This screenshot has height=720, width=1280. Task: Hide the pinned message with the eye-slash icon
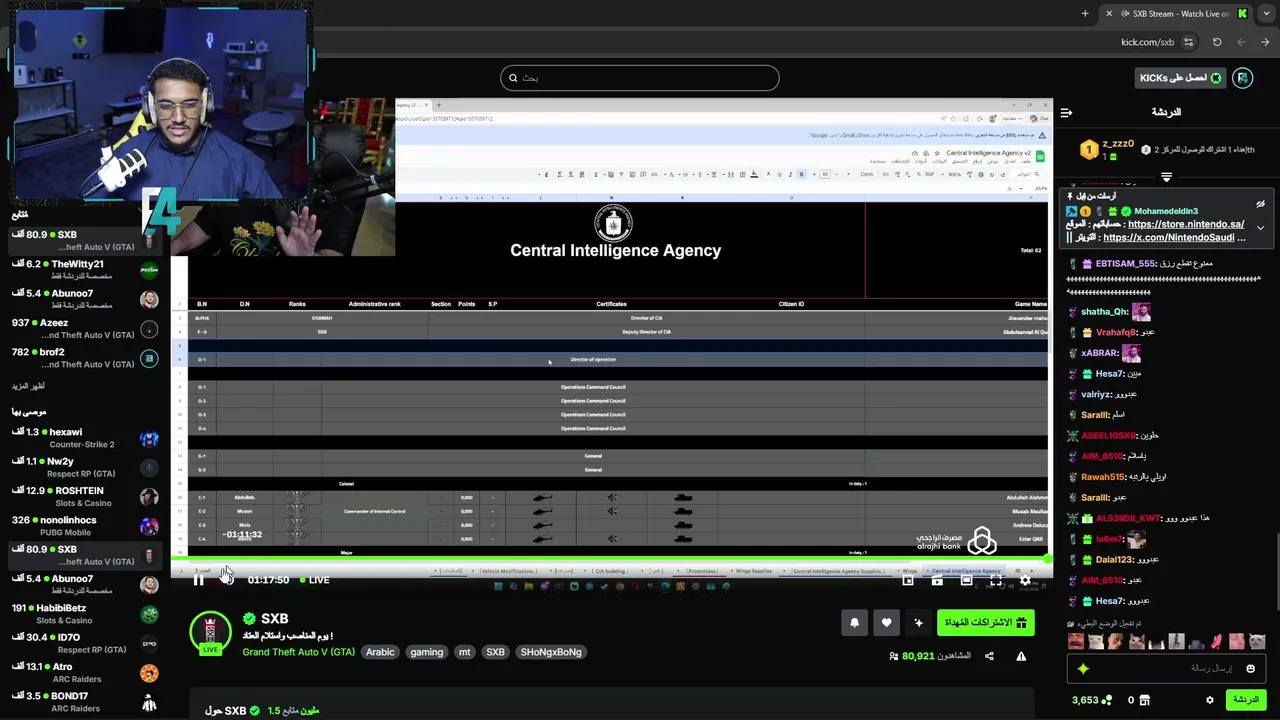click(1260, 204)
